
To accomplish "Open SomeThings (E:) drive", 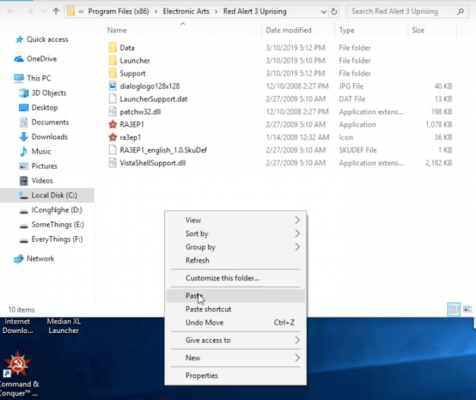I will pyautogui.click(x=58, y=225).
